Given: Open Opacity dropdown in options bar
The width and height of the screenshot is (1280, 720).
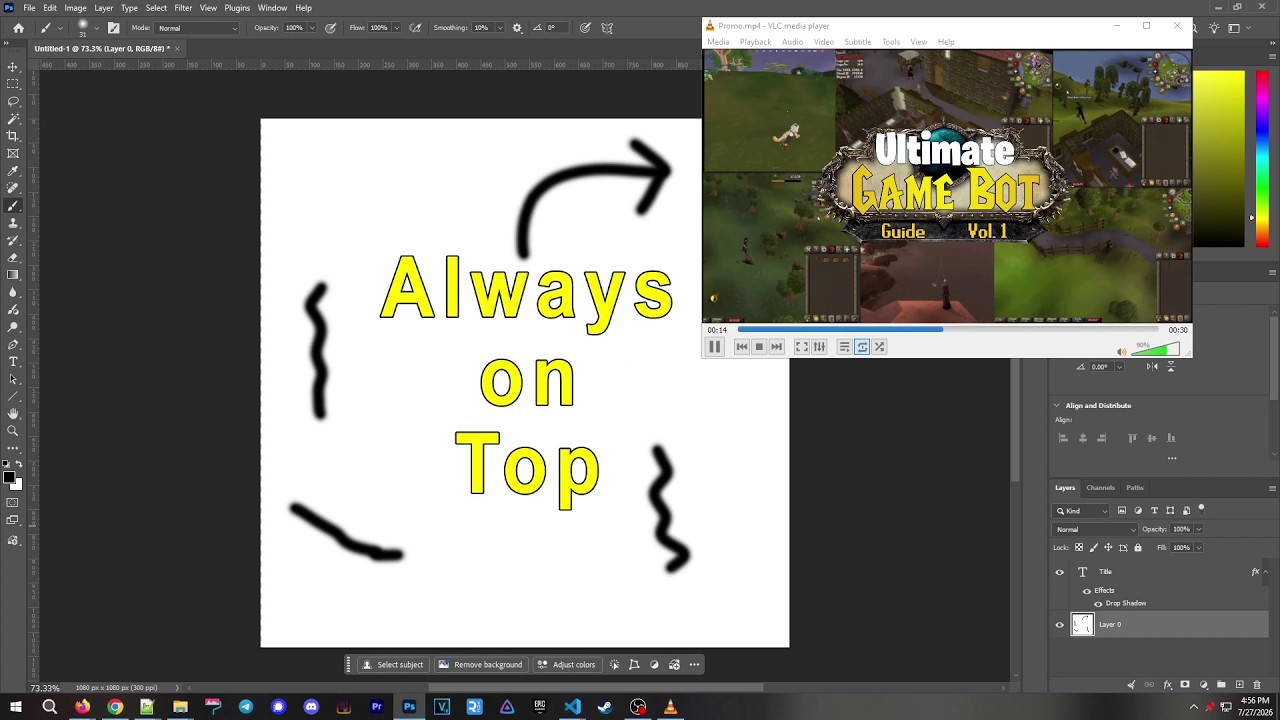Looking at the screenshot, I should [x=311, y=28].
